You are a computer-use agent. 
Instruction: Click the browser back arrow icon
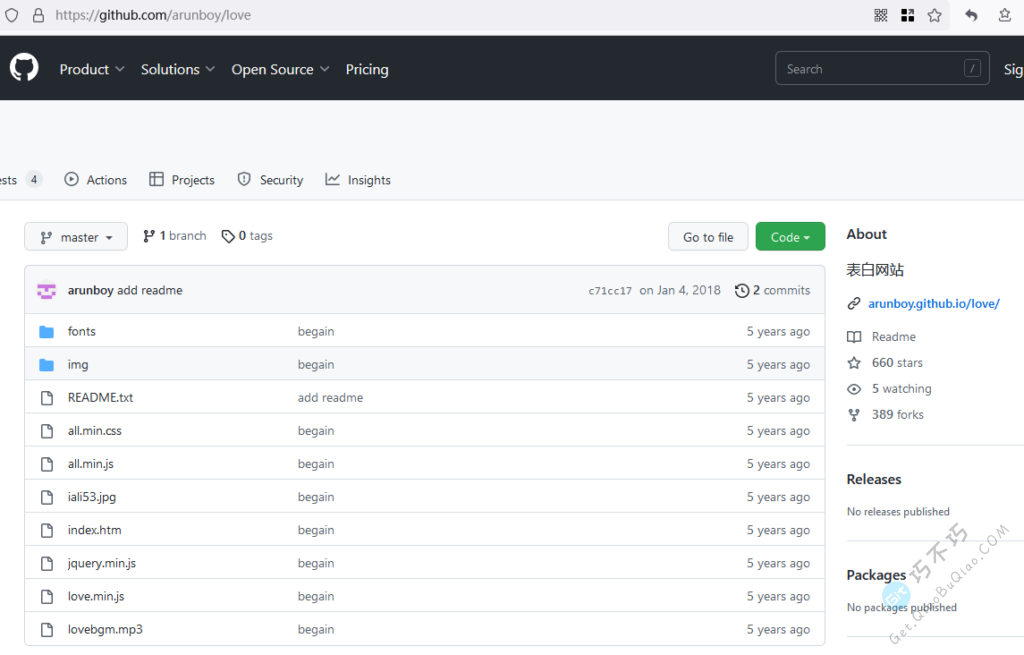coord(971,15)
